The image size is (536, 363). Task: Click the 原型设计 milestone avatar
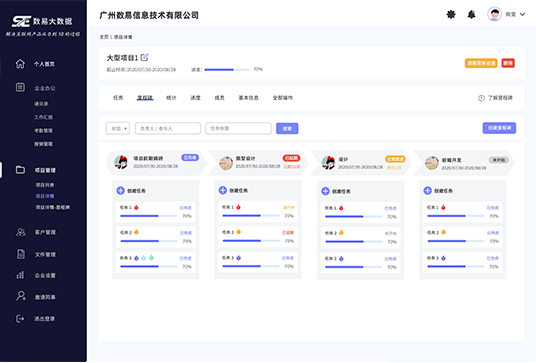[226, 163]
